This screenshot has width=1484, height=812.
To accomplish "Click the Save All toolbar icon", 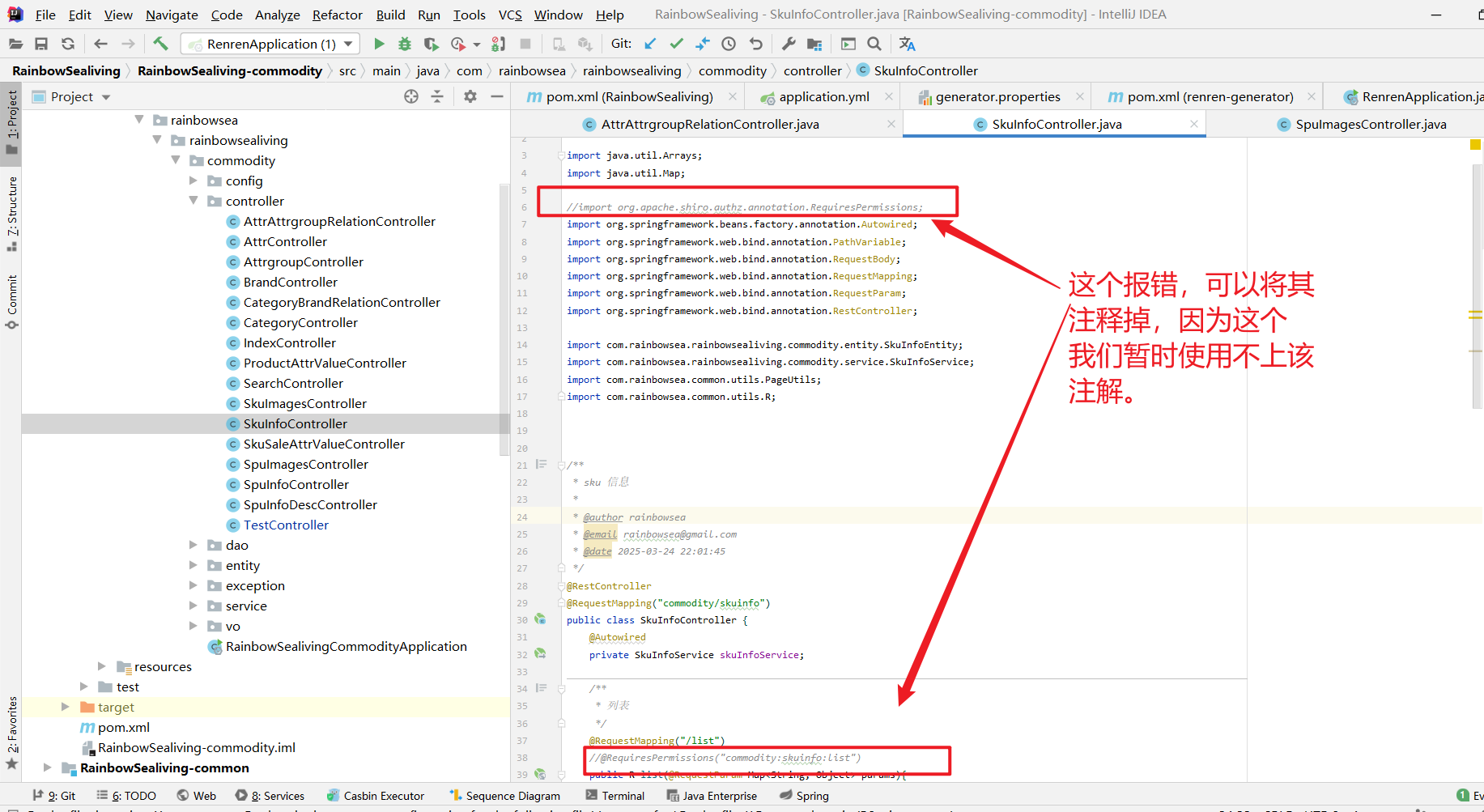I will [x=41, y=44].
